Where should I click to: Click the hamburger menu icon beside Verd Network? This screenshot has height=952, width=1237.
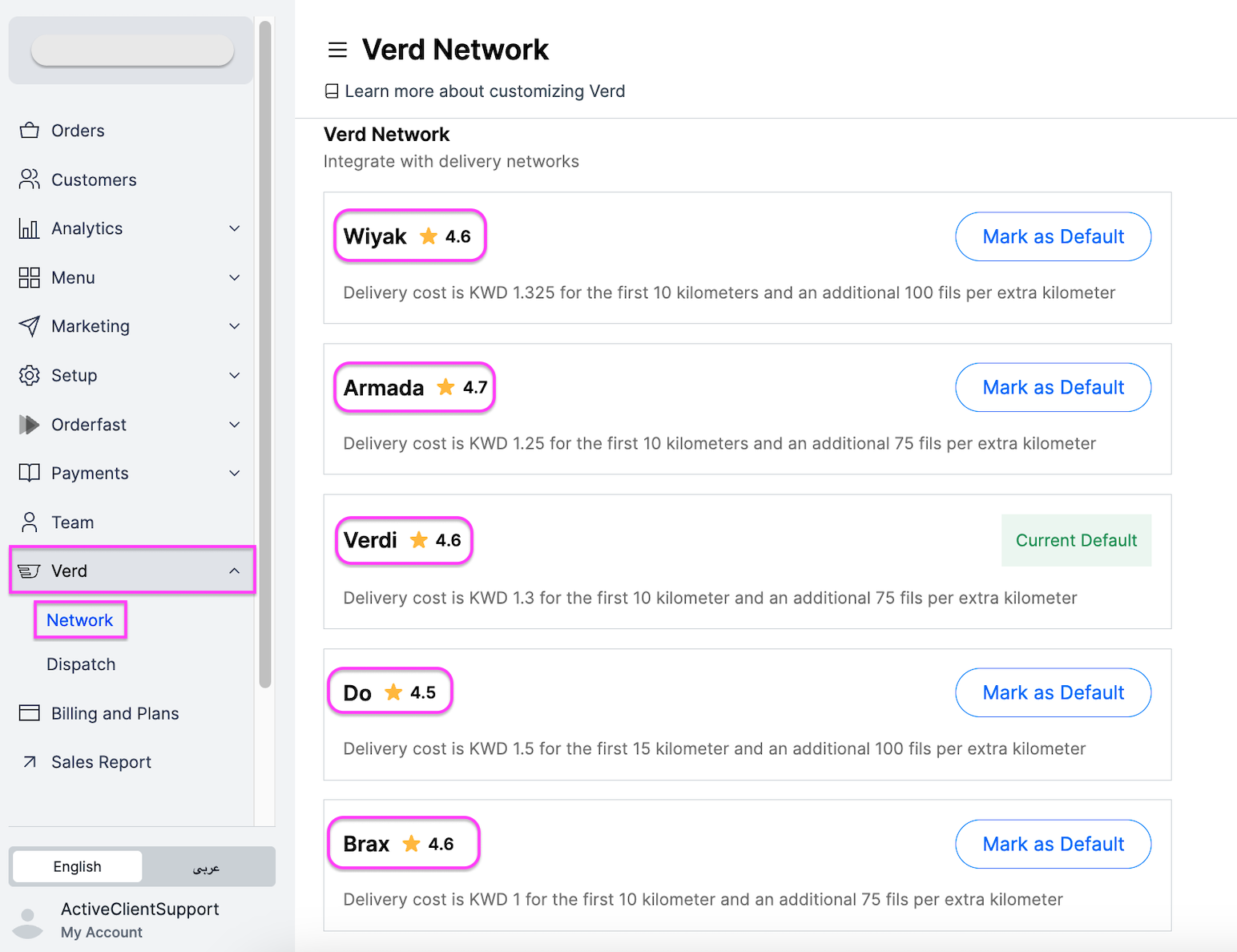(337, 50)
